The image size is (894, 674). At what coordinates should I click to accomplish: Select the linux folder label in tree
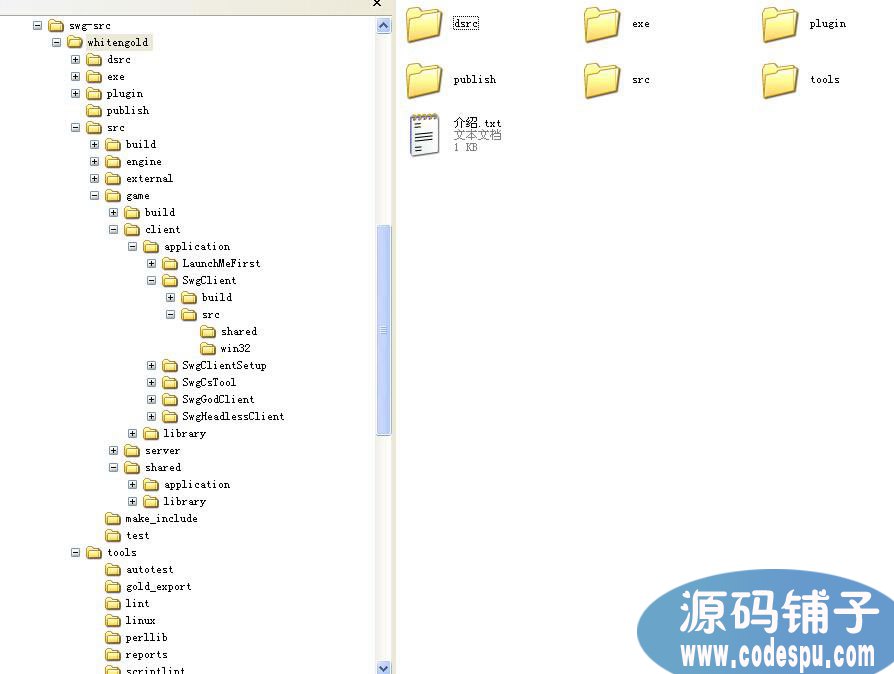coord(140,620)
